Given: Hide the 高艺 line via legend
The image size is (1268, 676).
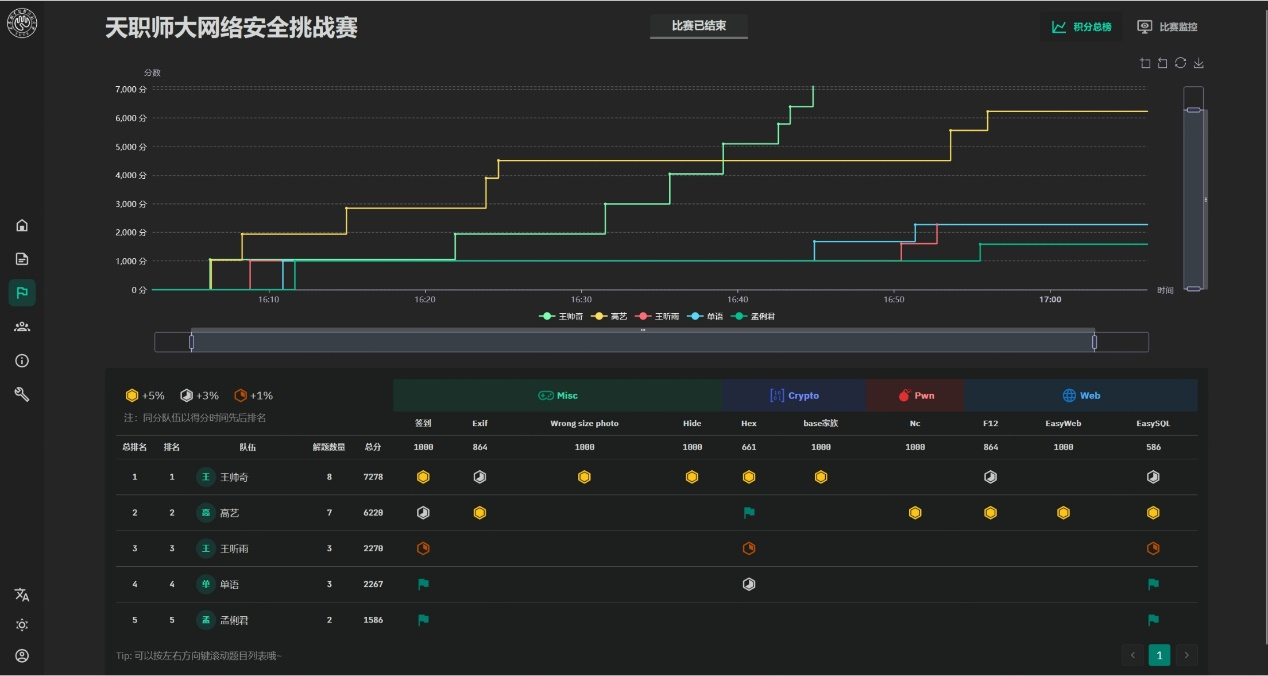Looking at the screenshot, I should (611, 316).
